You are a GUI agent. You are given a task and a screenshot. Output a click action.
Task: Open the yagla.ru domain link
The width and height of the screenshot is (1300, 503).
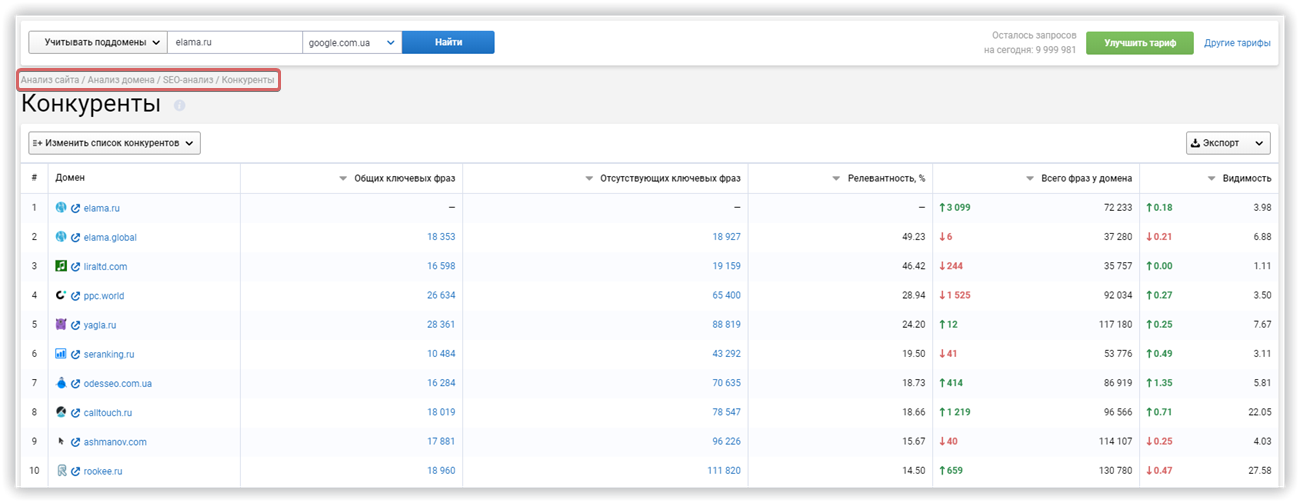(101, 325)
